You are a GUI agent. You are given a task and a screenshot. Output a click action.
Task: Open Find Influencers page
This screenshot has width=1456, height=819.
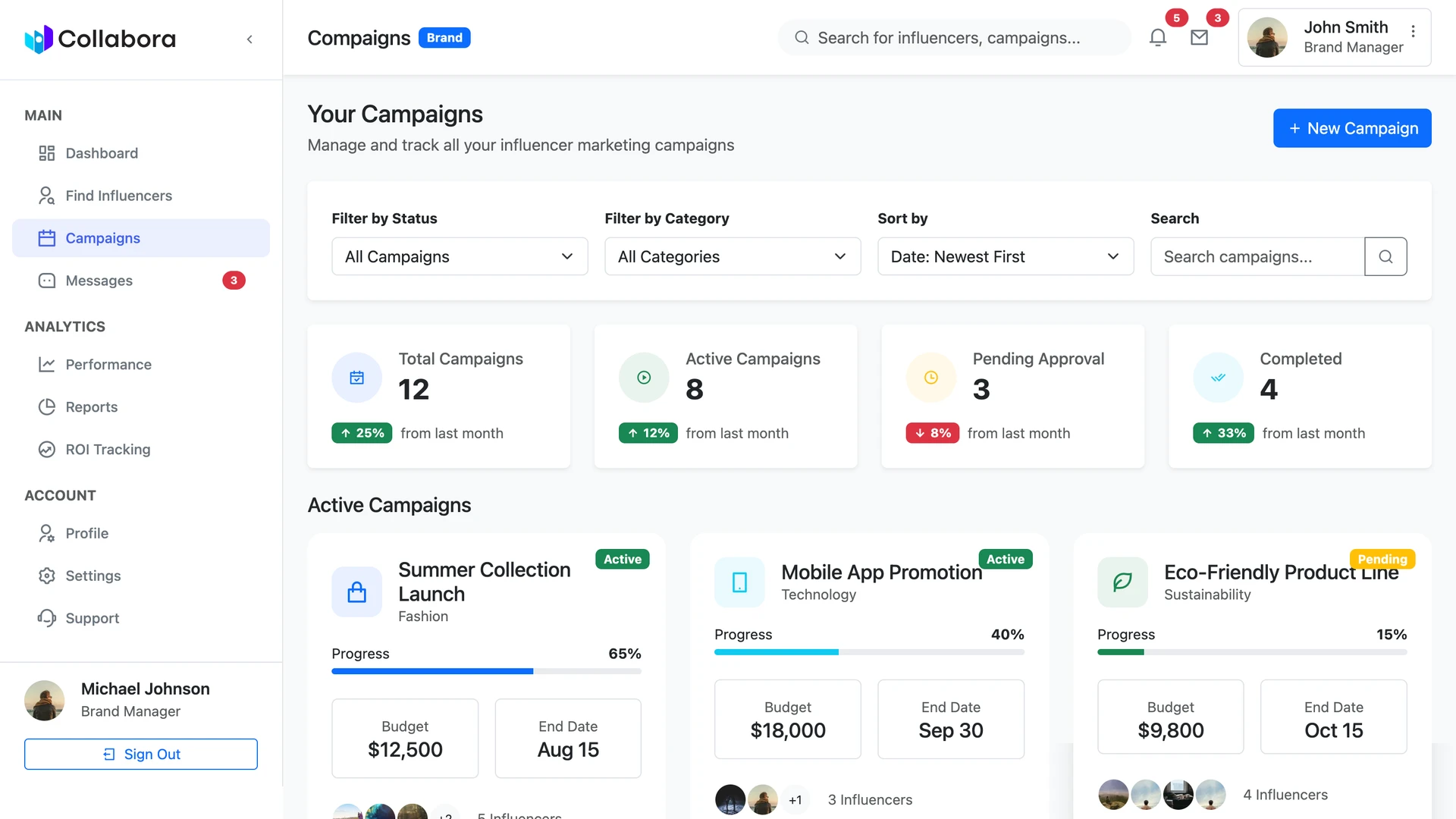pos(141,196)
